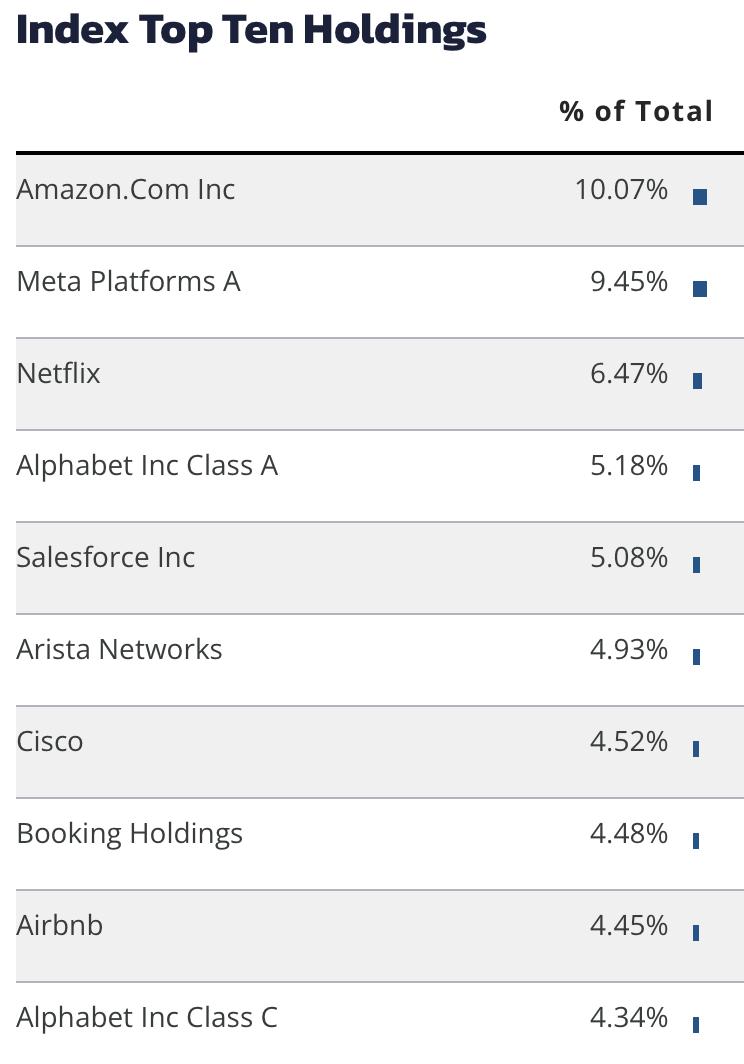The image size is (744, 1064).
Task: Click the % of Total column header
Action: (x=636, y=111)
